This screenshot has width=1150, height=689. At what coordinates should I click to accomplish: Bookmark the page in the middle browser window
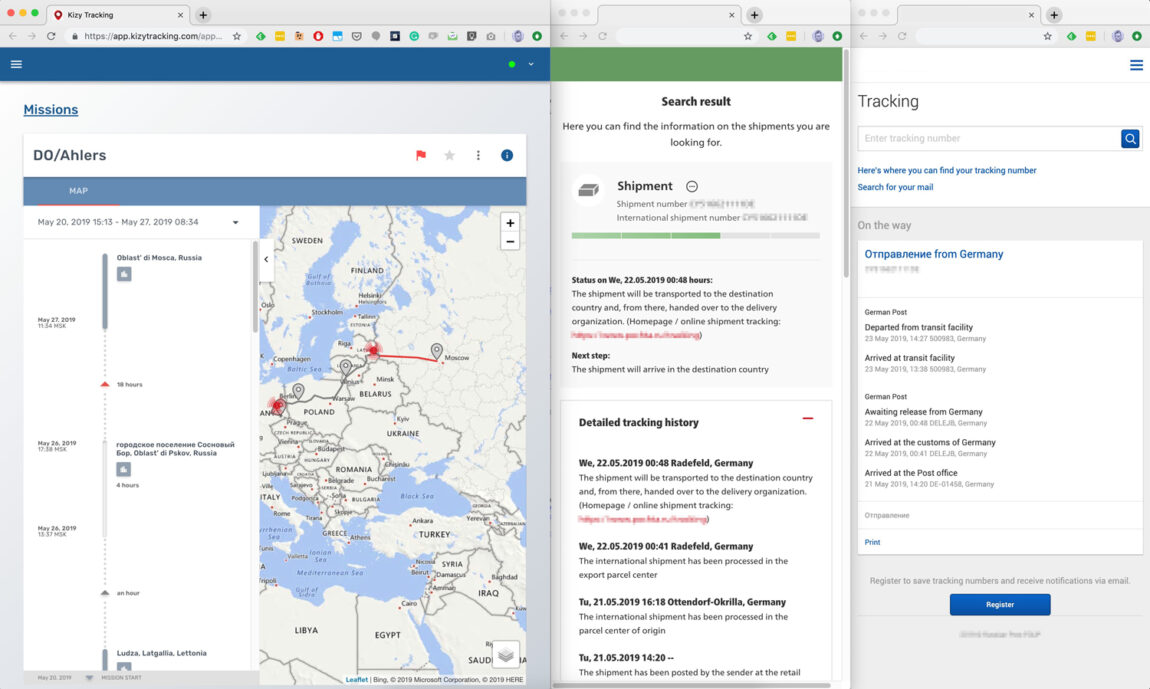[x=747, y=36]
